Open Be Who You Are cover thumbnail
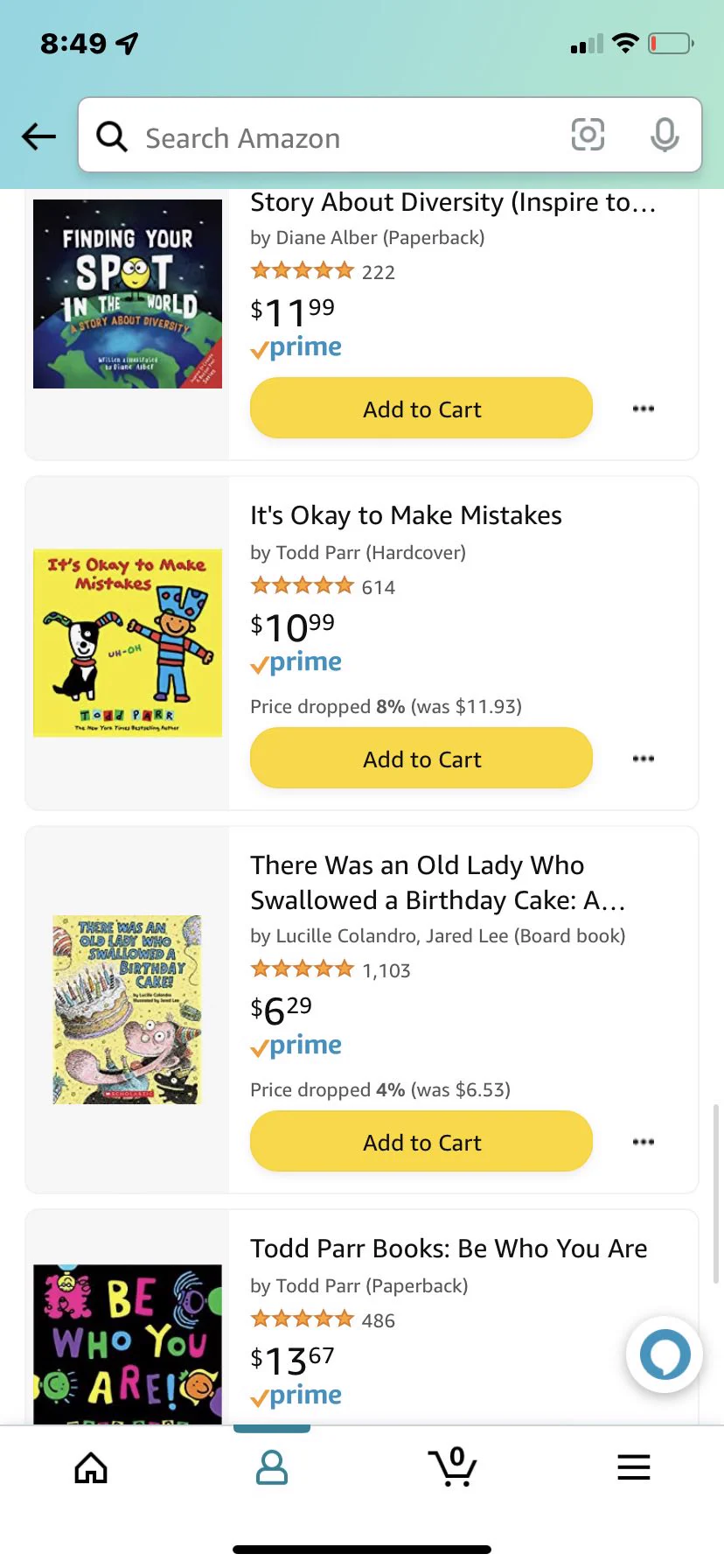This screenshot has height=1568, width=724. tap(128, 1344)
